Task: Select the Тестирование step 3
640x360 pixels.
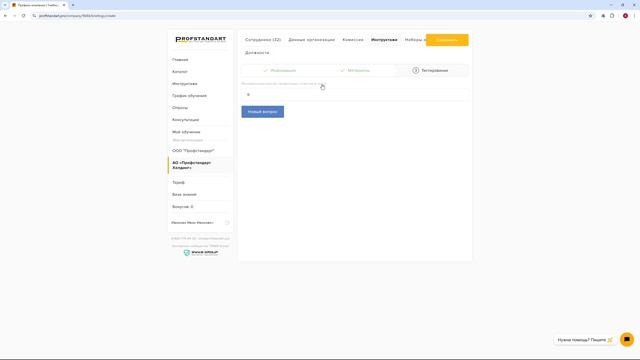Action: tap(430, 71)
